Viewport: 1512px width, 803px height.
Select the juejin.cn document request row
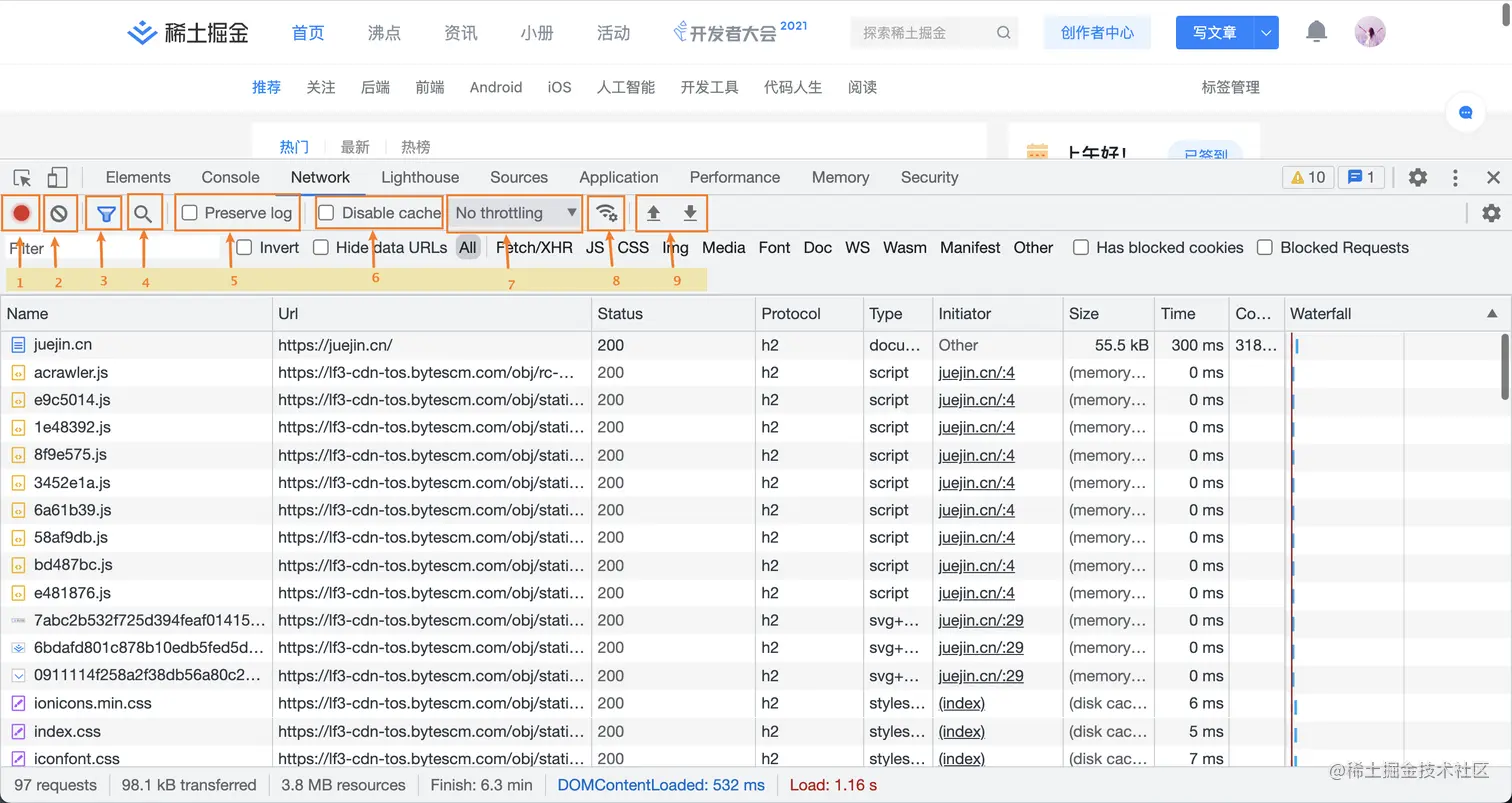click(756, 345)
